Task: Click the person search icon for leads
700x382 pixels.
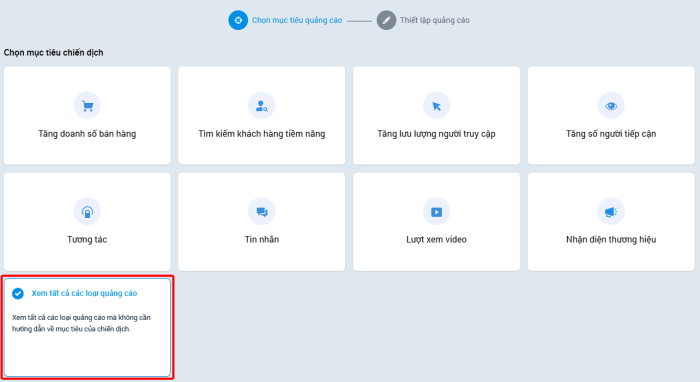Action: (x=262, y=106)
